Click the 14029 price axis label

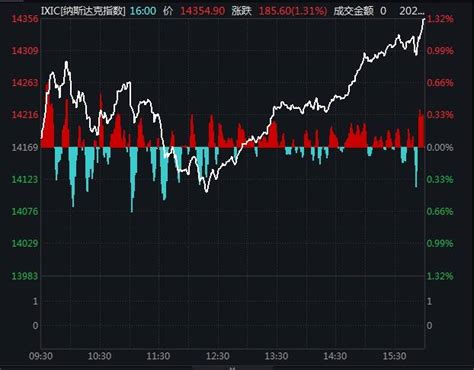coord(25,244)
